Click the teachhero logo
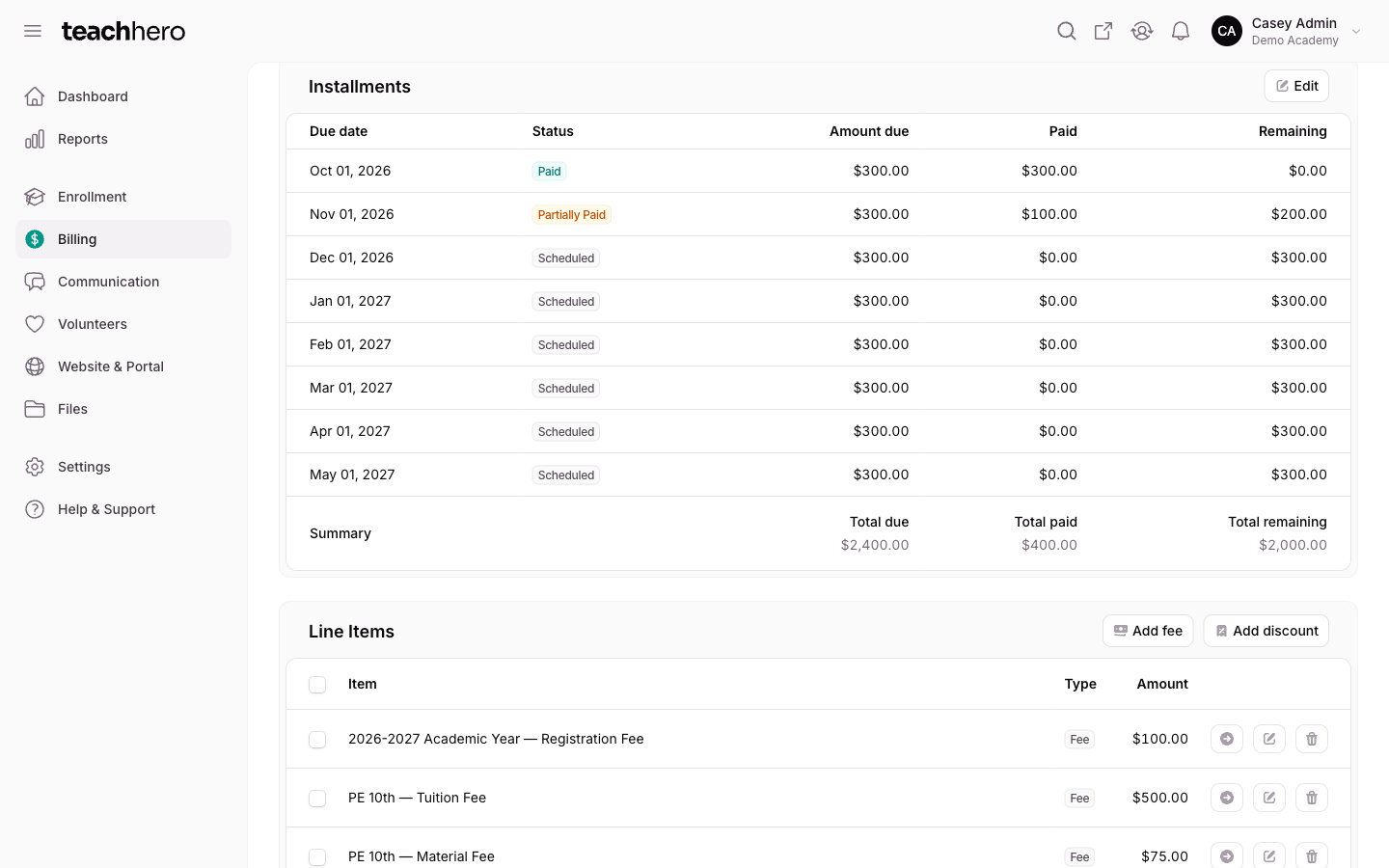 click(123, 31)
